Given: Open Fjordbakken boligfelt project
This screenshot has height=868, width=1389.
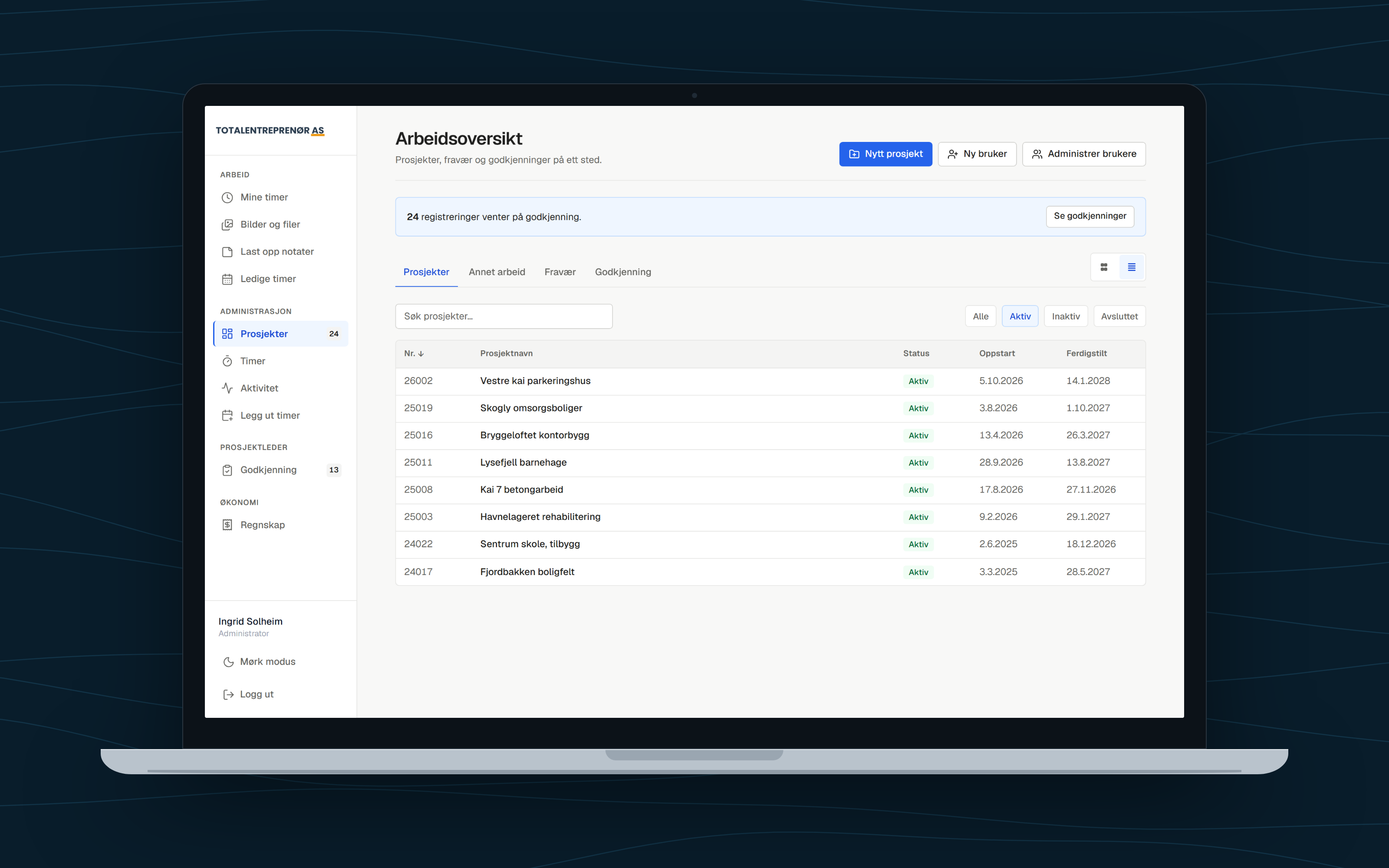Looking at the screenshot, I should 770,572.
